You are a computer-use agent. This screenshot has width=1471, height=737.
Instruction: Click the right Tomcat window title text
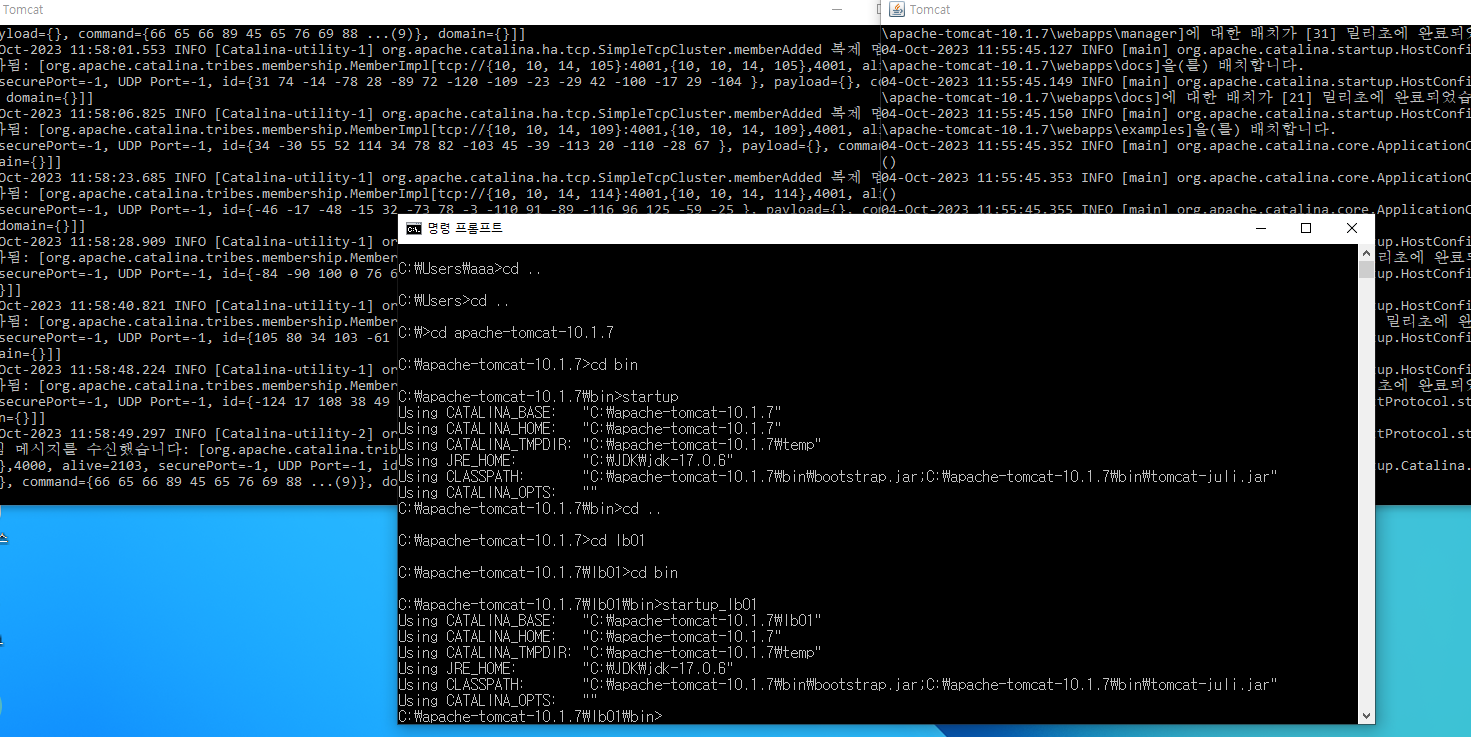tap(930, 9)
